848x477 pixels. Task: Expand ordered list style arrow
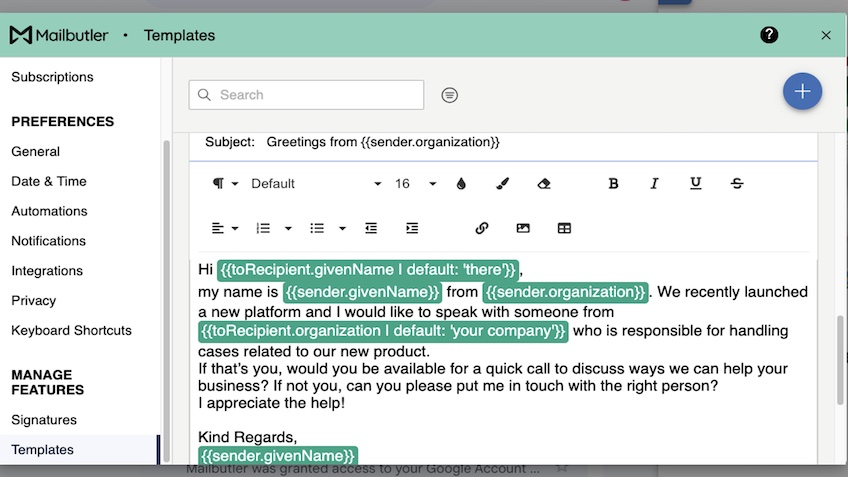[288, 229]
